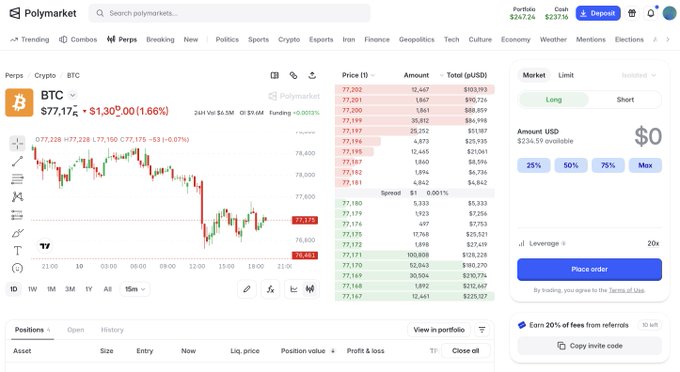The width and height of the screenshot is (680, 372).
Task: Copy the BTC market link icon
Action: pos(293,75)
